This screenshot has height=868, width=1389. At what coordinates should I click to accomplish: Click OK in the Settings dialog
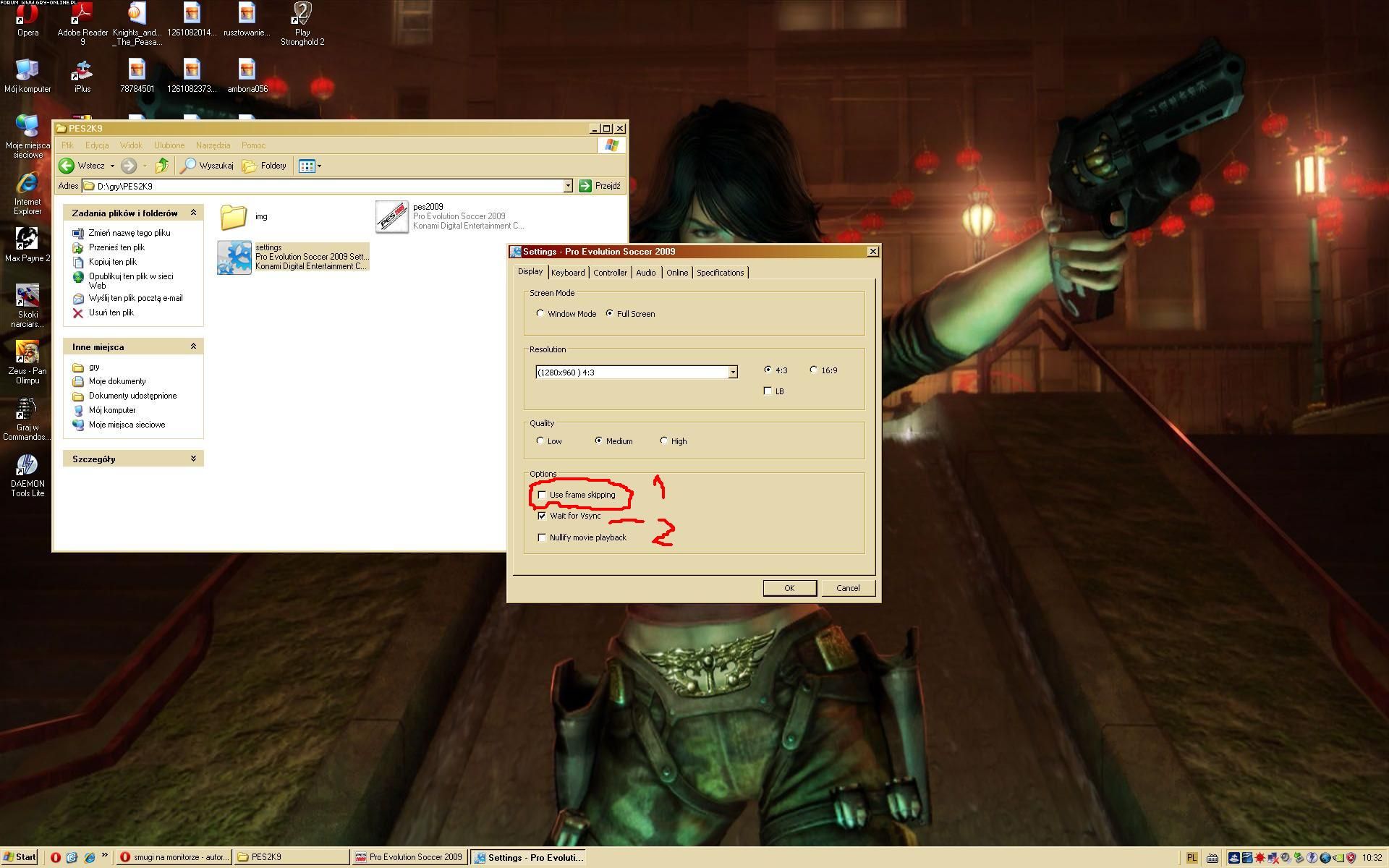point(789,588)
